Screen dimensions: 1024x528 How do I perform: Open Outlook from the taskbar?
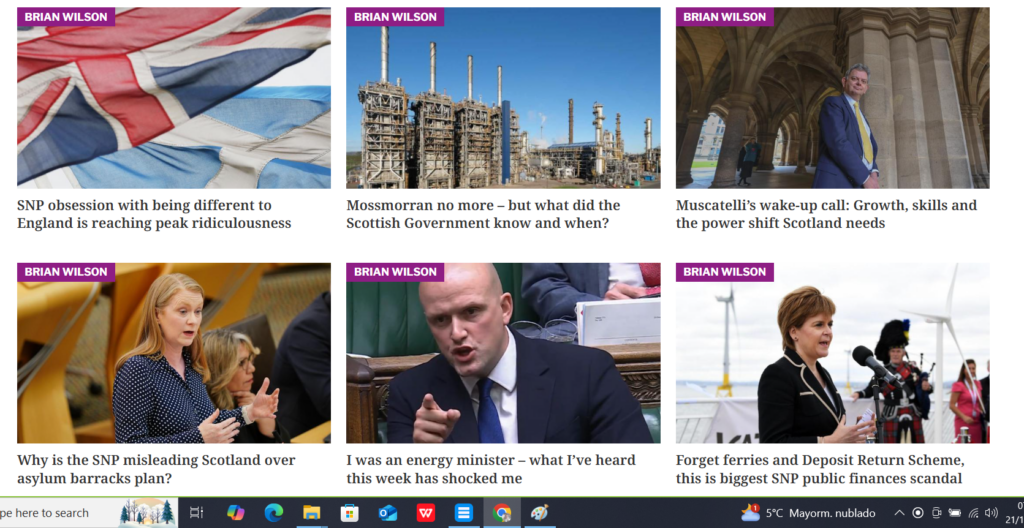(x=387, y=513)
